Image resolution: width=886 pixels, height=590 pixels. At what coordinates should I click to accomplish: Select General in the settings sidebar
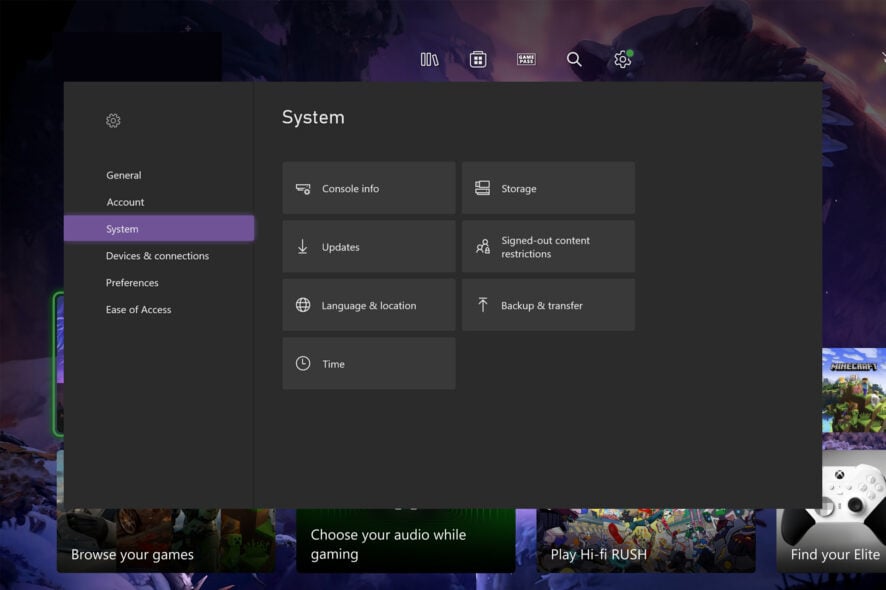tap(124, 175)
